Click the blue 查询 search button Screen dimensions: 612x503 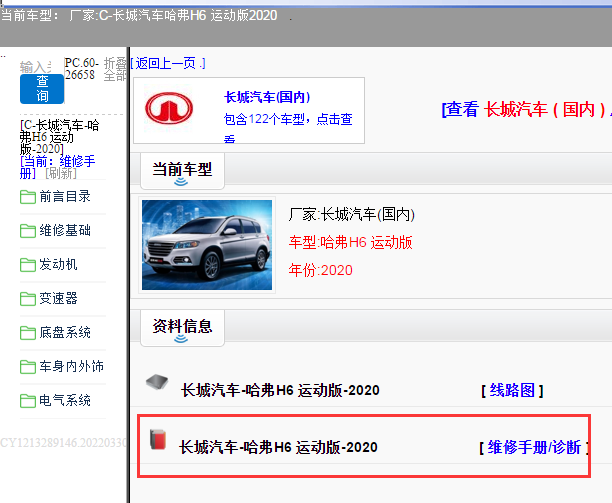pos(42,89)
